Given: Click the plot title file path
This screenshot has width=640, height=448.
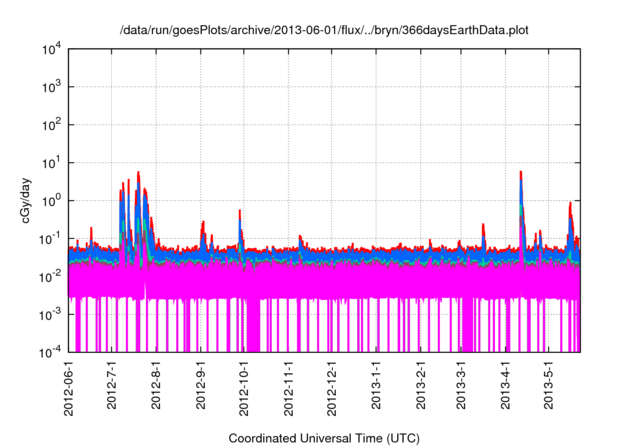Looking at the screenshot, I should 324,30.
